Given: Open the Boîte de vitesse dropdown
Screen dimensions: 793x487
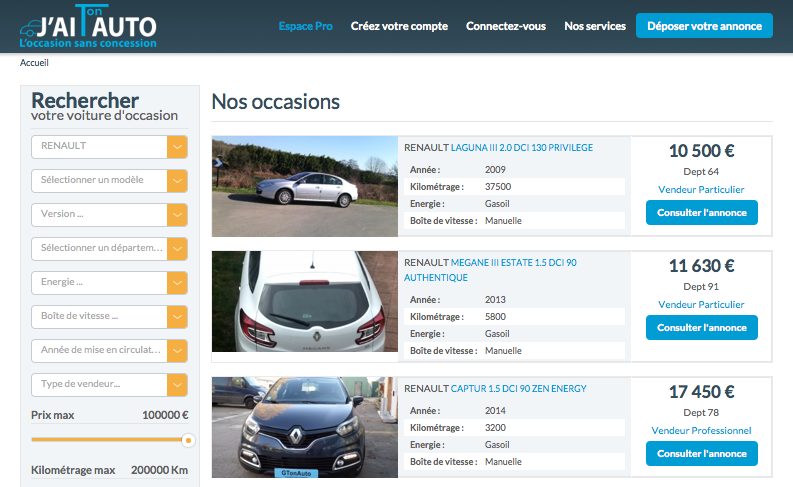Looking at the screenshot, I should [x=109, y=317].
